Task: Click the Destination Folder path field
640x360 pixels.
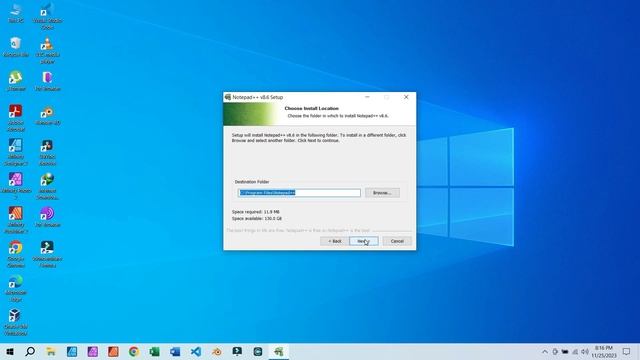Action: point(299,193)
